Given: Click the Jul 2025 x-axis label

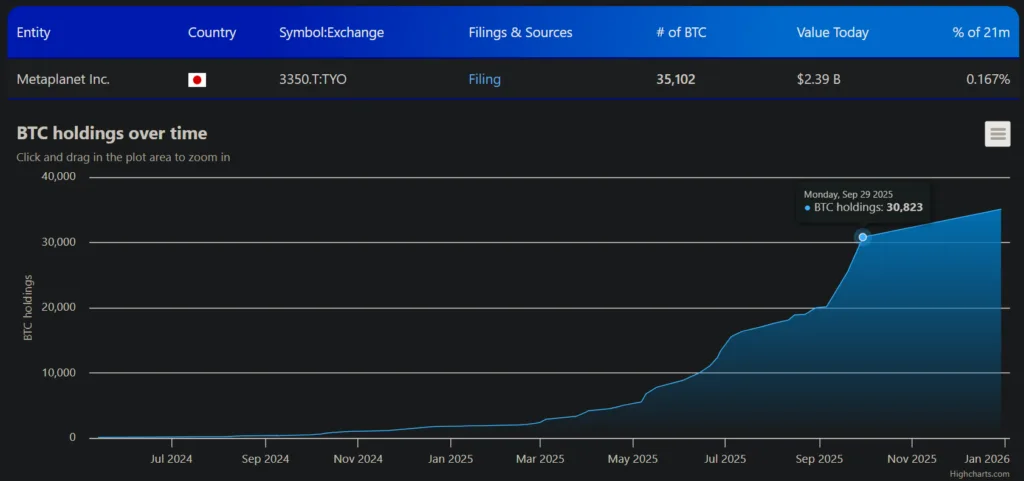Looking at the screenshot, I should 725,459.
